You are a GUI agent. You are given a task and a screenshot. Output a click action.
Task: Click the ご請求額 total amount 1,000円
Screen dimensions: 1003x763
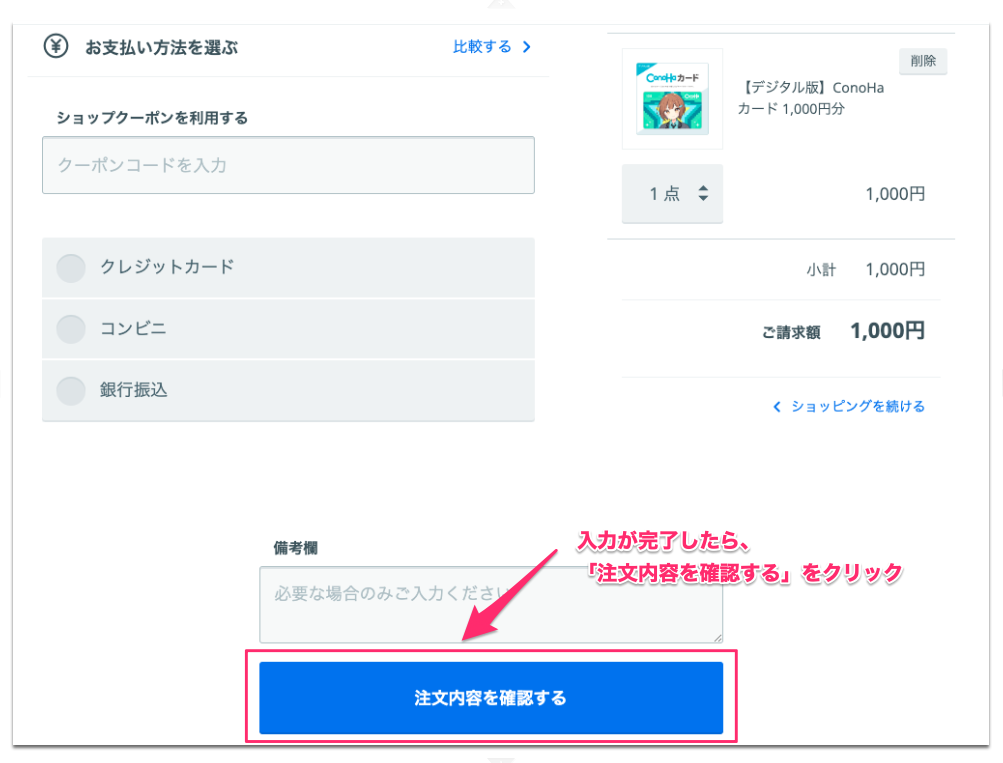887,331
